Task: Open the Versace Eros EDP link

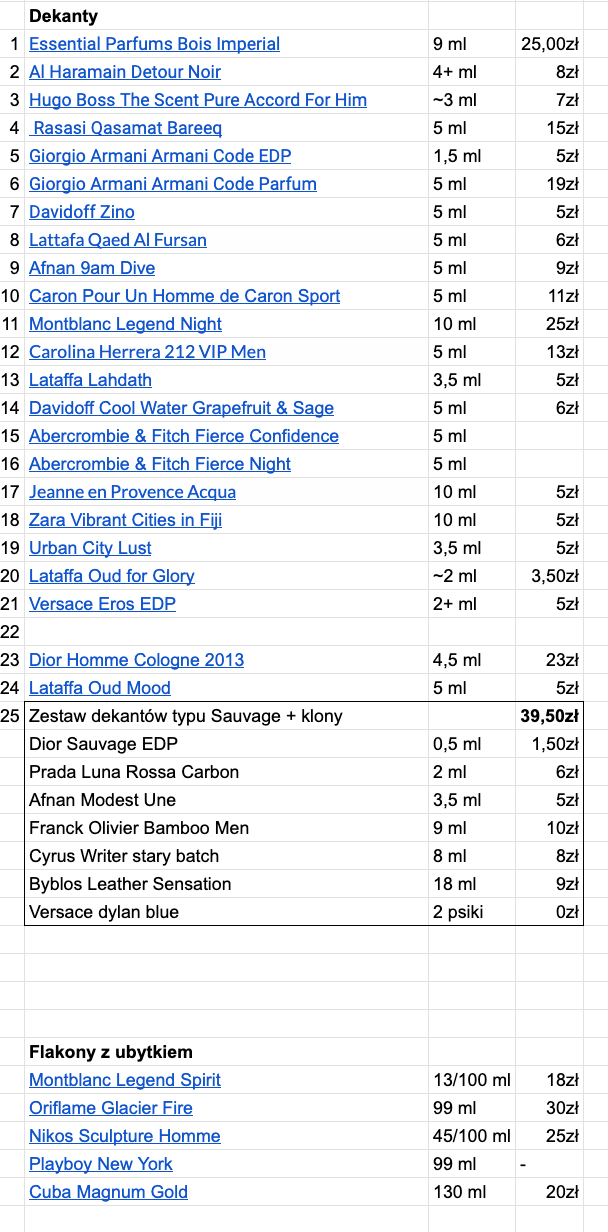Action: [102, 604]
